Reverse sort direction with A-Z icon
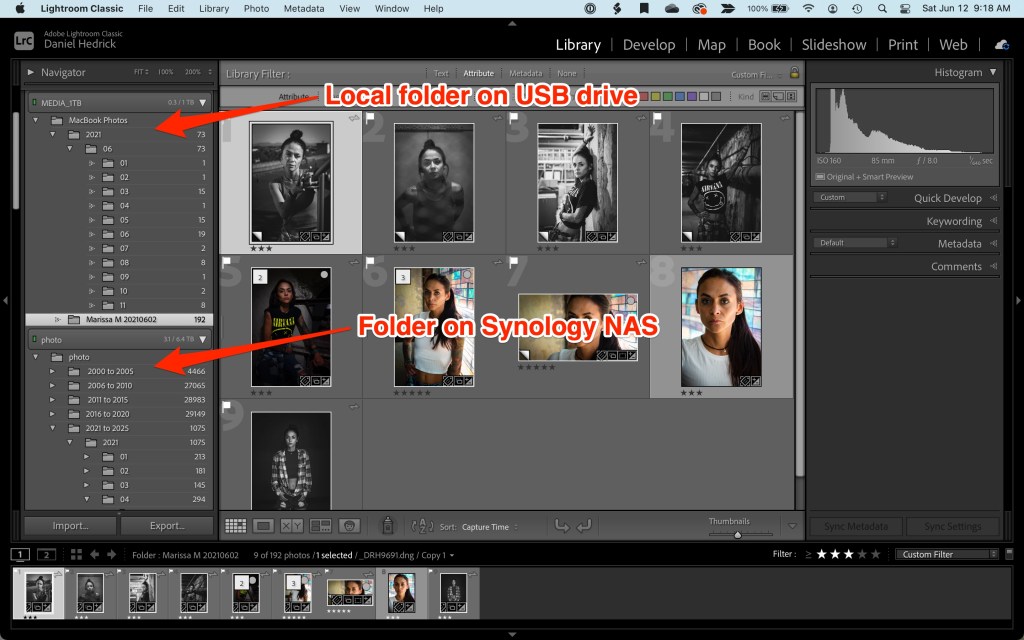This screenshot has width=1024, height=640. click(x=422, y=526)
